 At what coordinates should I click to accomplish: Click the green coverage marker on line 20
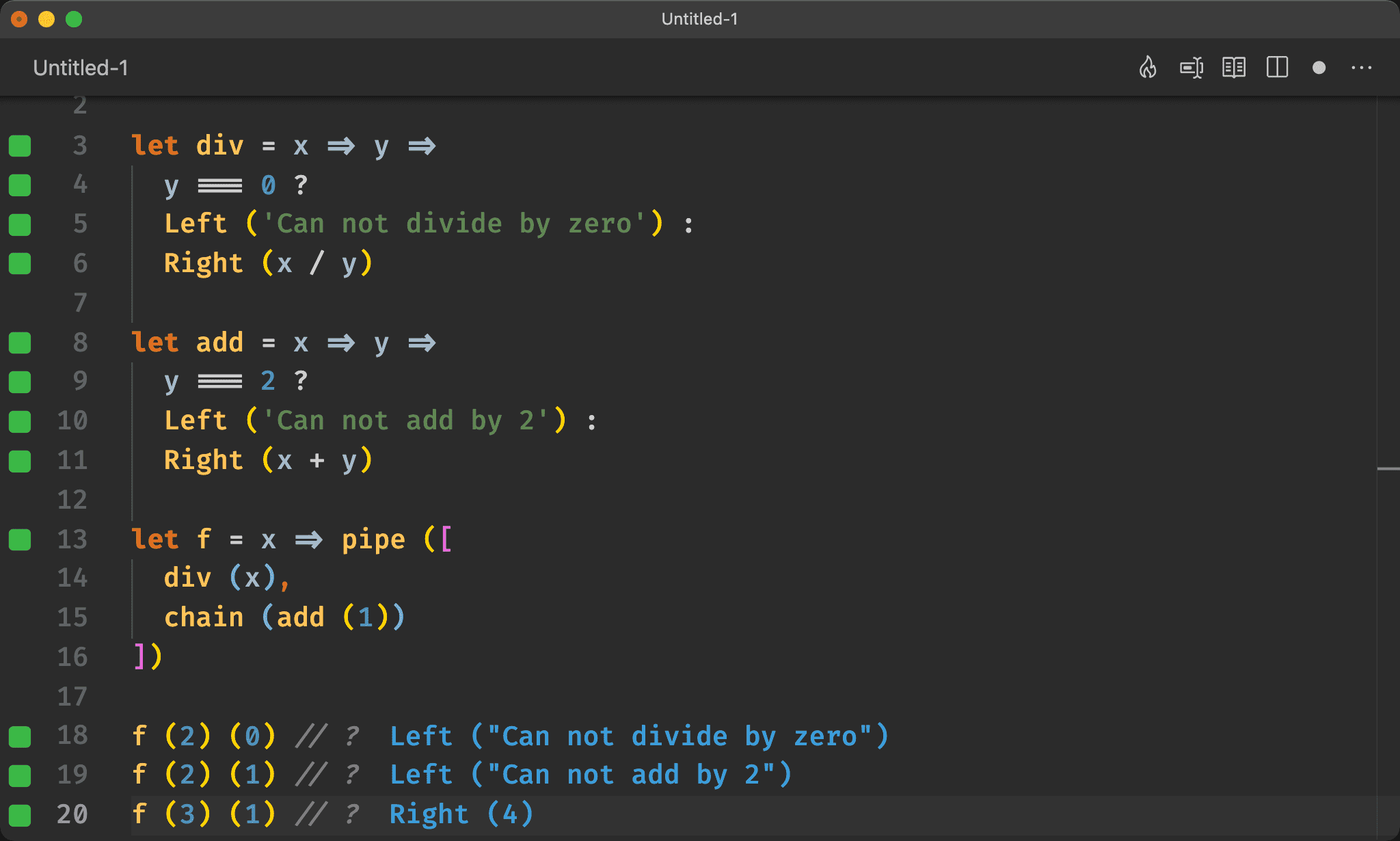20,815
